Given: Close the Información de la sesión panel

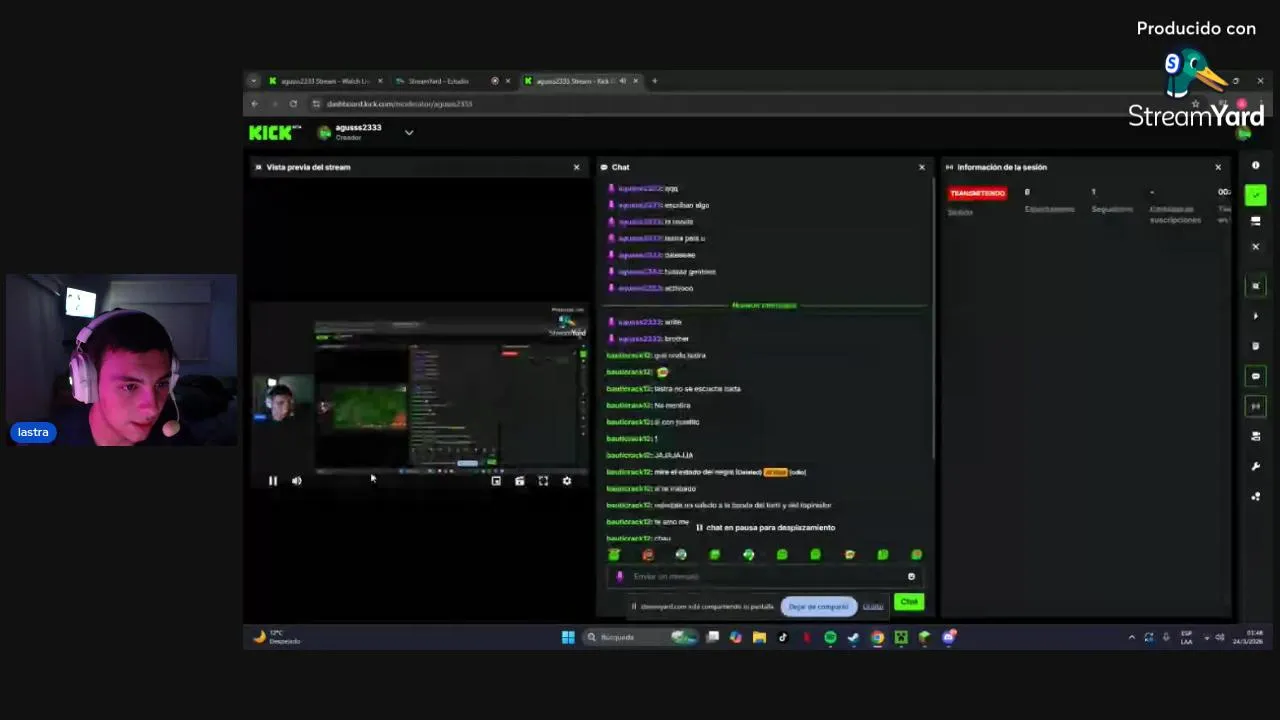Looking at the screenshot, I should (1218, 167).
